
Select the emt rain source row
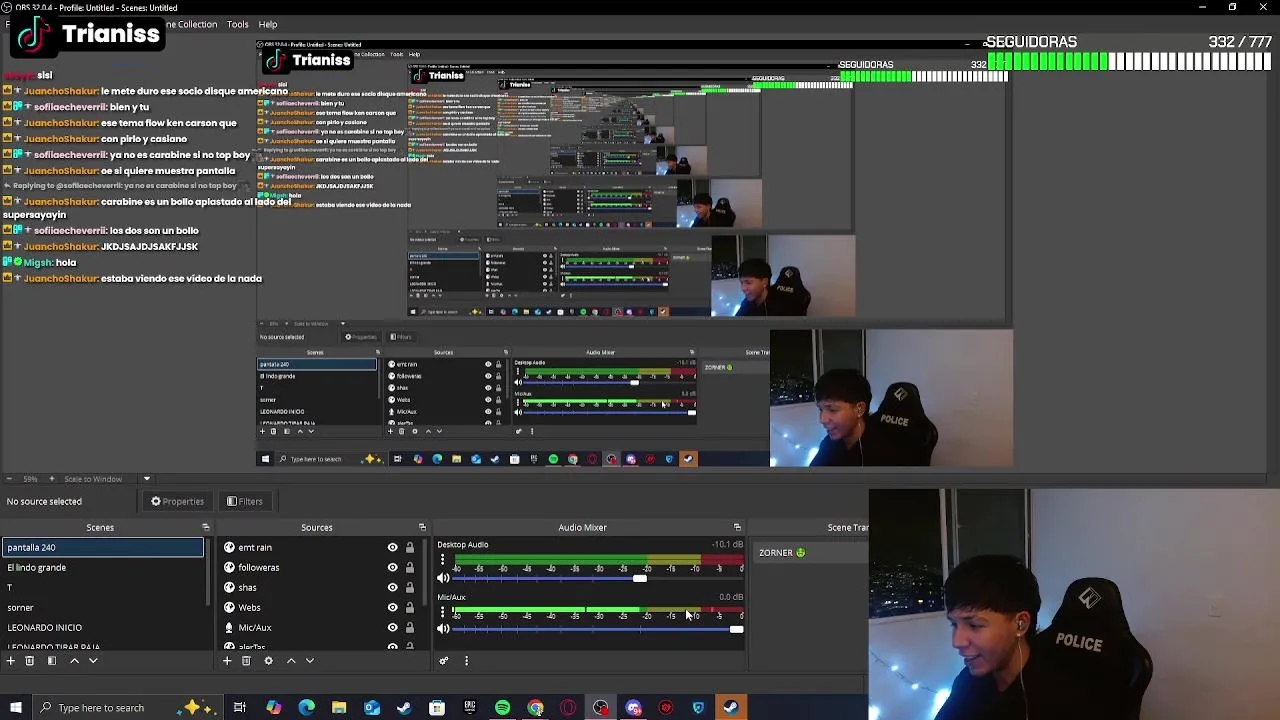click(x=318, y=548)
